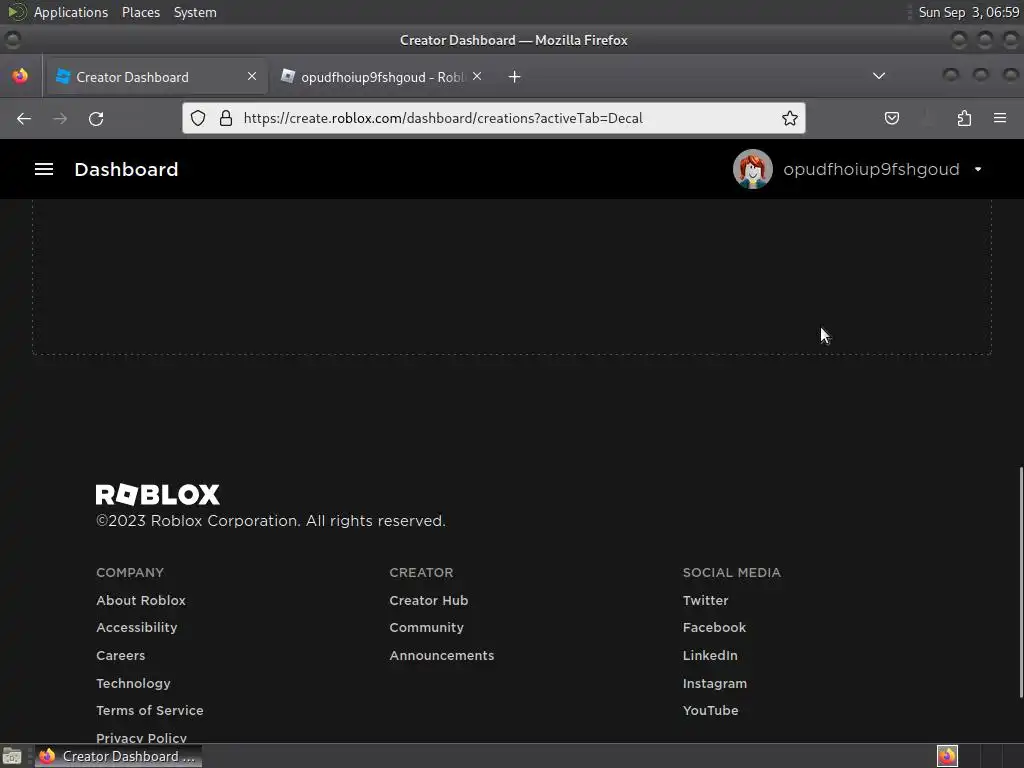Open the Announcements link
This screenshot has height=768, width=1024.
coord(441,655)
